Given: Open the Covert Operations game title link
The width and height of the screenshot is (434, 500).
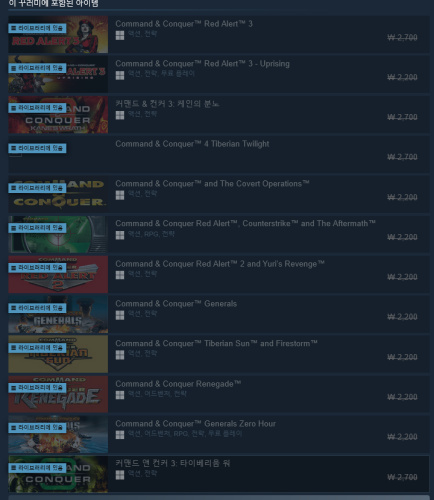Looking at the screenshot, I should click(x=212, y=184).
